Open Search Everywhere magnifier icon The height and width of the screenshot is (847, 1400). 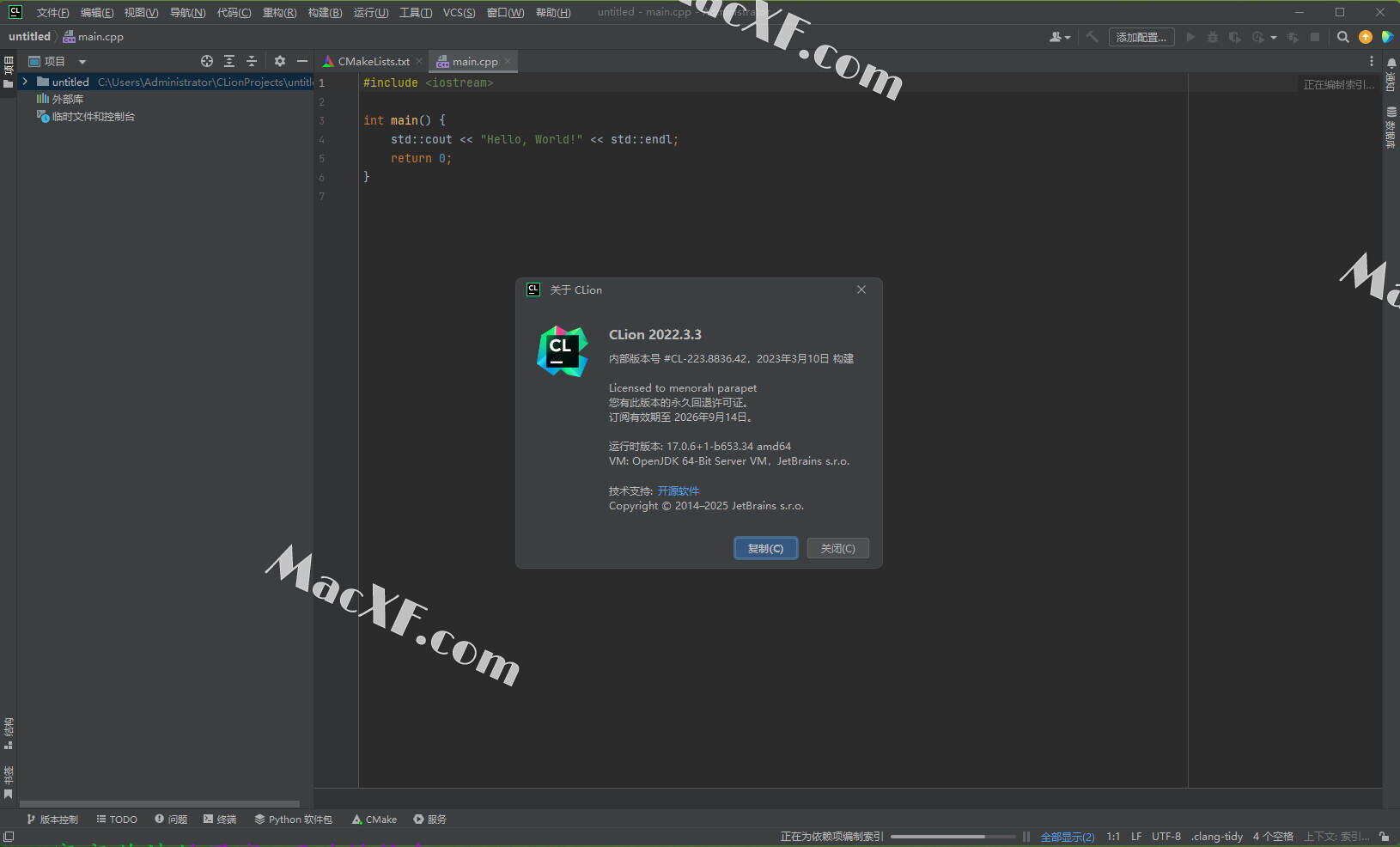click(x=1343, y=37)
